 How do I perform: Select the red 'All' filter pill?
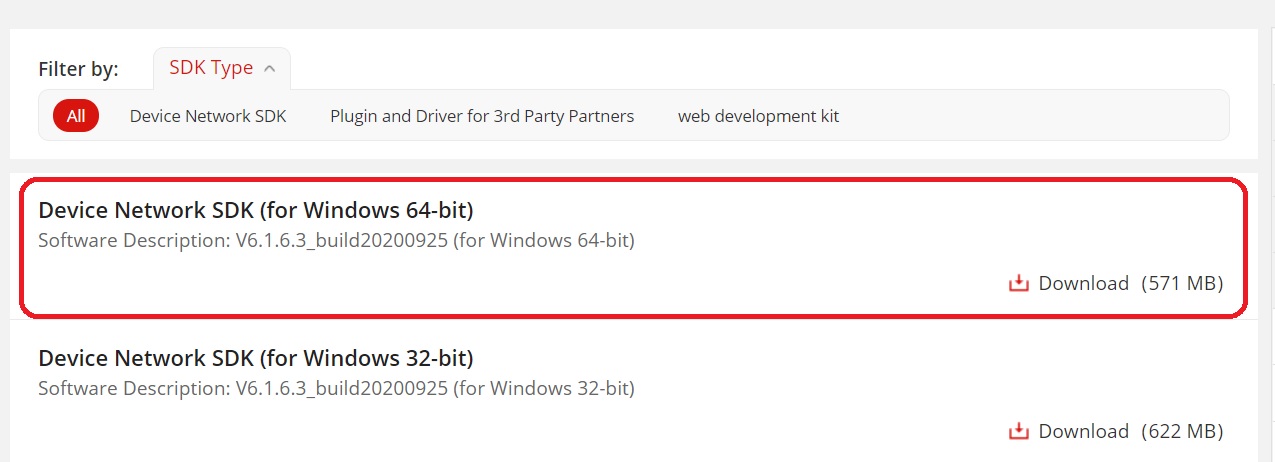point(76,116)
